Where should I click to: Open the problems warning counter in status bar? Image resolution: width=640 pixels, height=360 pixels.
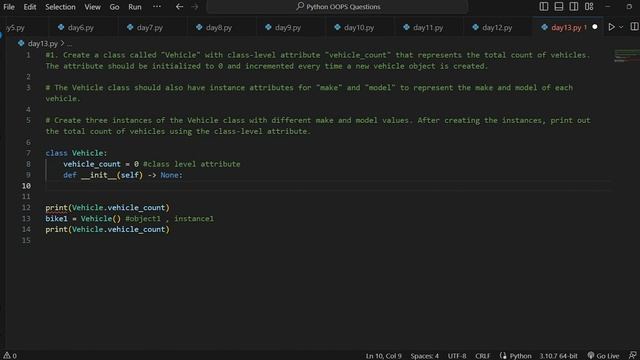click(10, 356)
